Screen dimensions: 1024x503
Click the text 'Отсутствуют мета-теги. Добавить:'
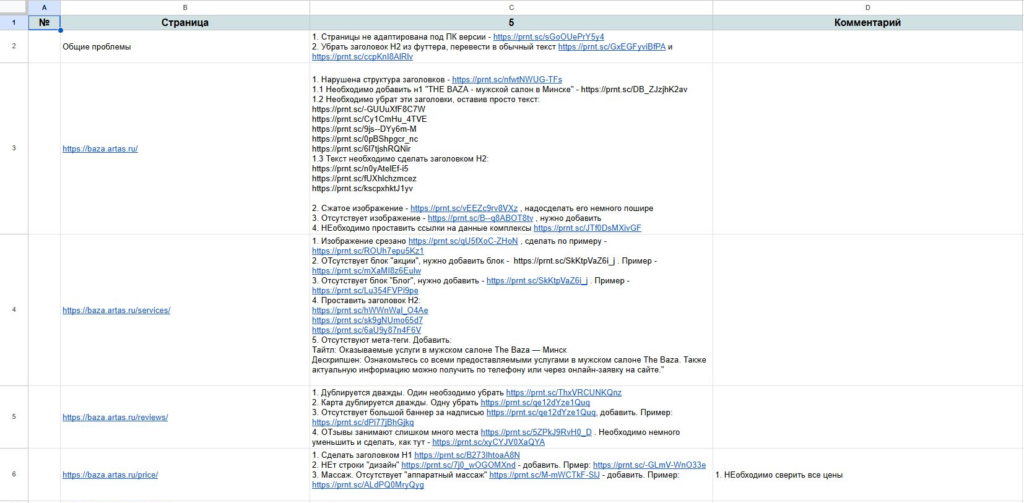[386, 340]
